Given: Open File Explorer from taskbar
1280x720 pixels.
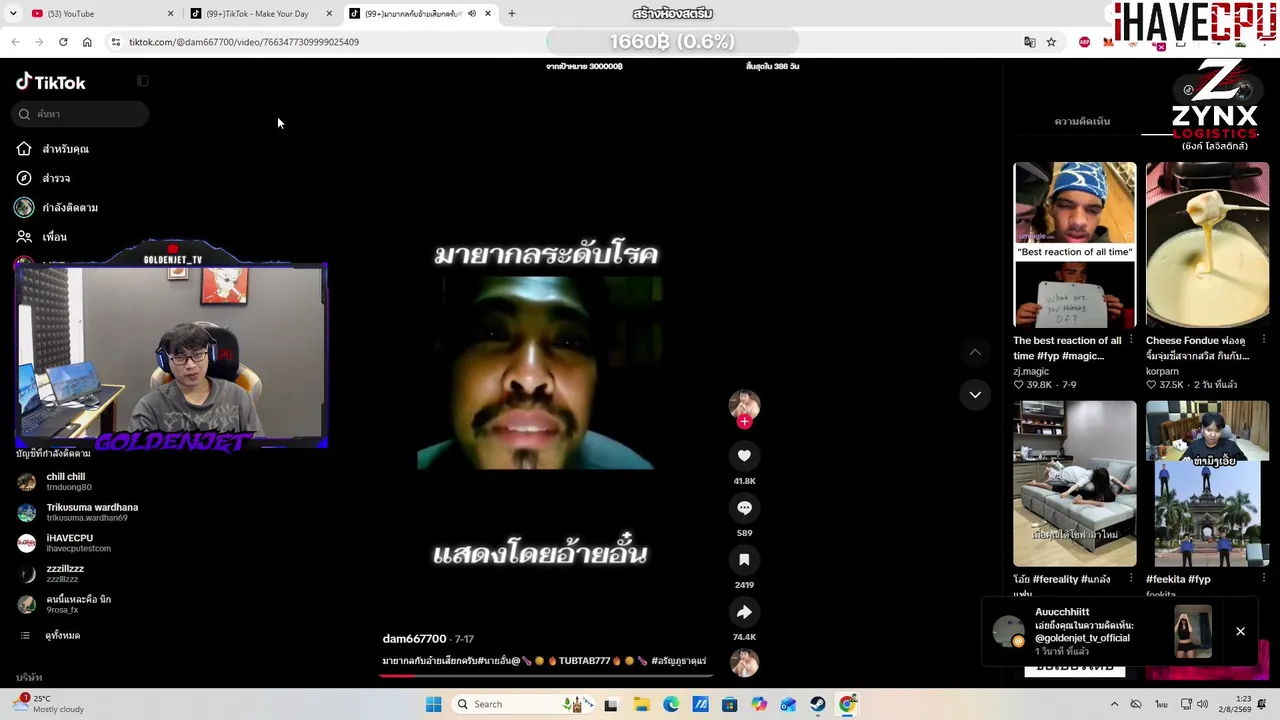Looking at the screenshot, I should click(641, 704).
